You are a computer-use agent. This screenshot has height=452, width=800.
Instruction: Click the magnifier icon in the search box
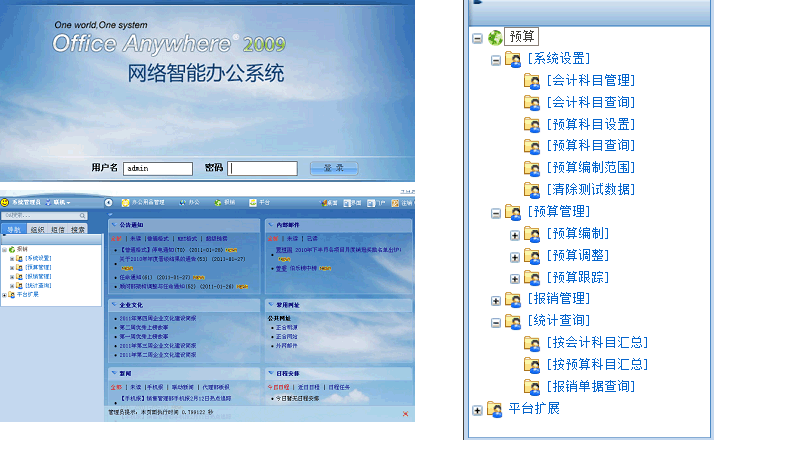coord(82,216)
